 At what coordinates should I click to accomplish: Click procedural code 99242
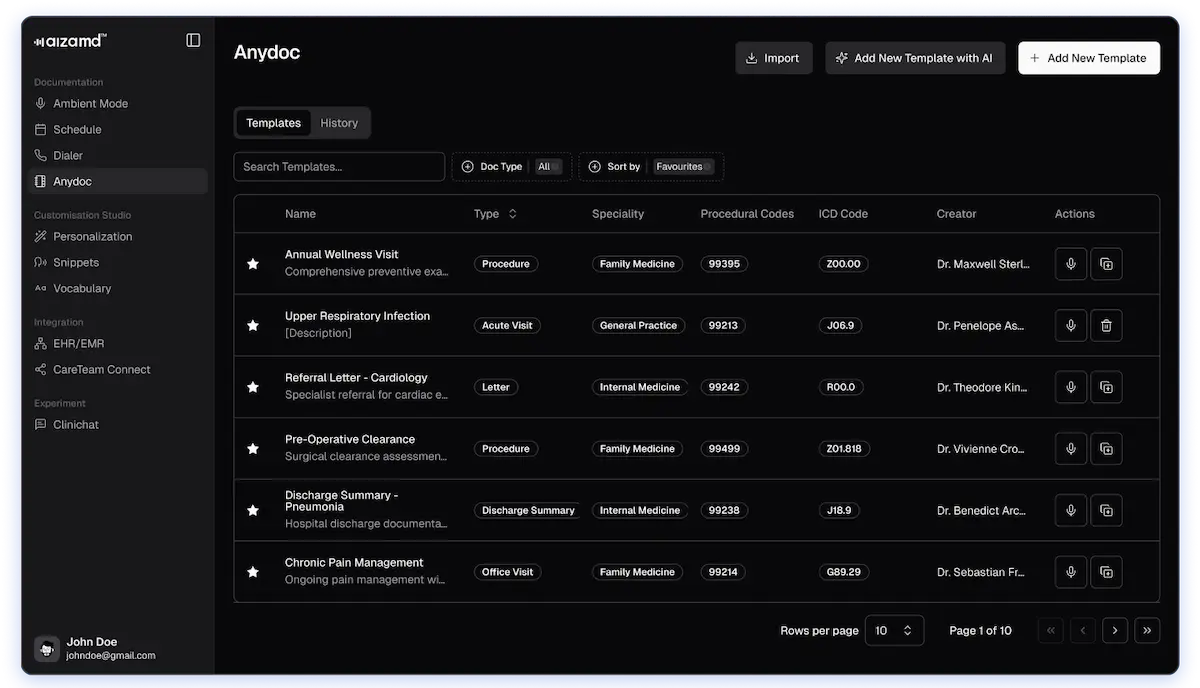point(724,387)
